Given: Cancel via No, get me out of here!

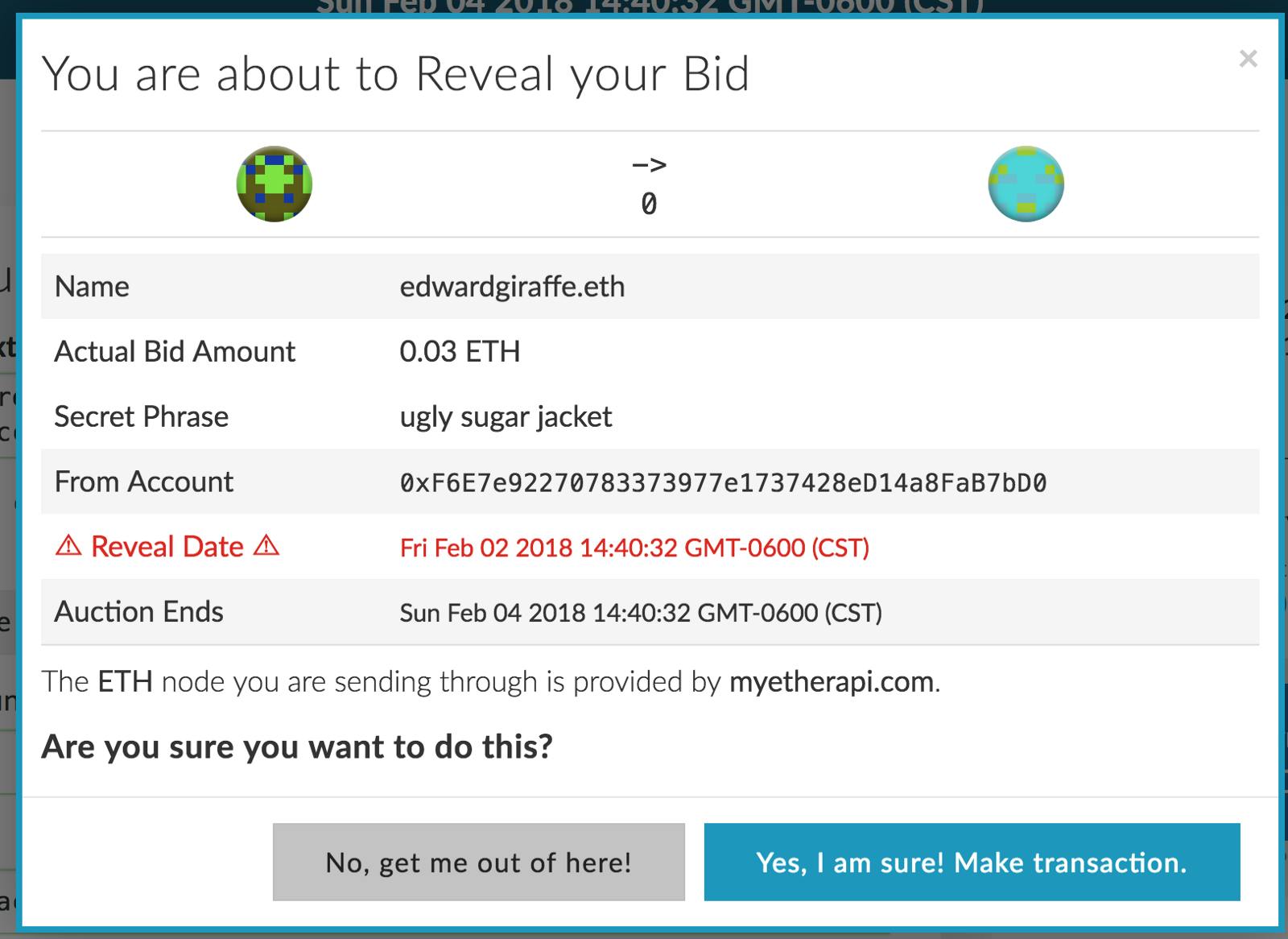Looking at the screenshot, I should (x=479, y=862).
